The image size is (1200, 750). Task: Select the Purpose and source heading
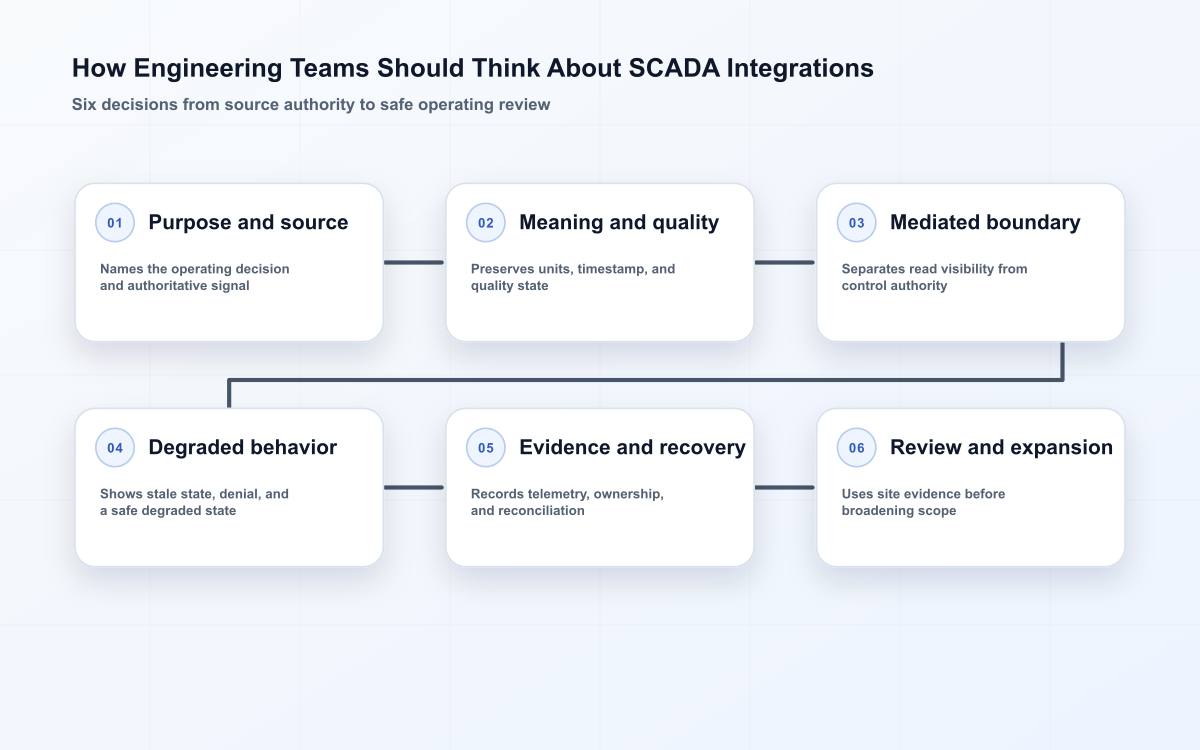point(248,223)
